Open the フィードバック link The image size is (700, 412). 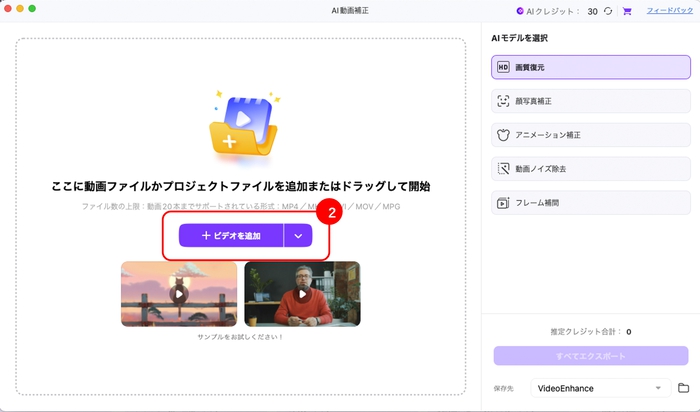pos(670,11)
